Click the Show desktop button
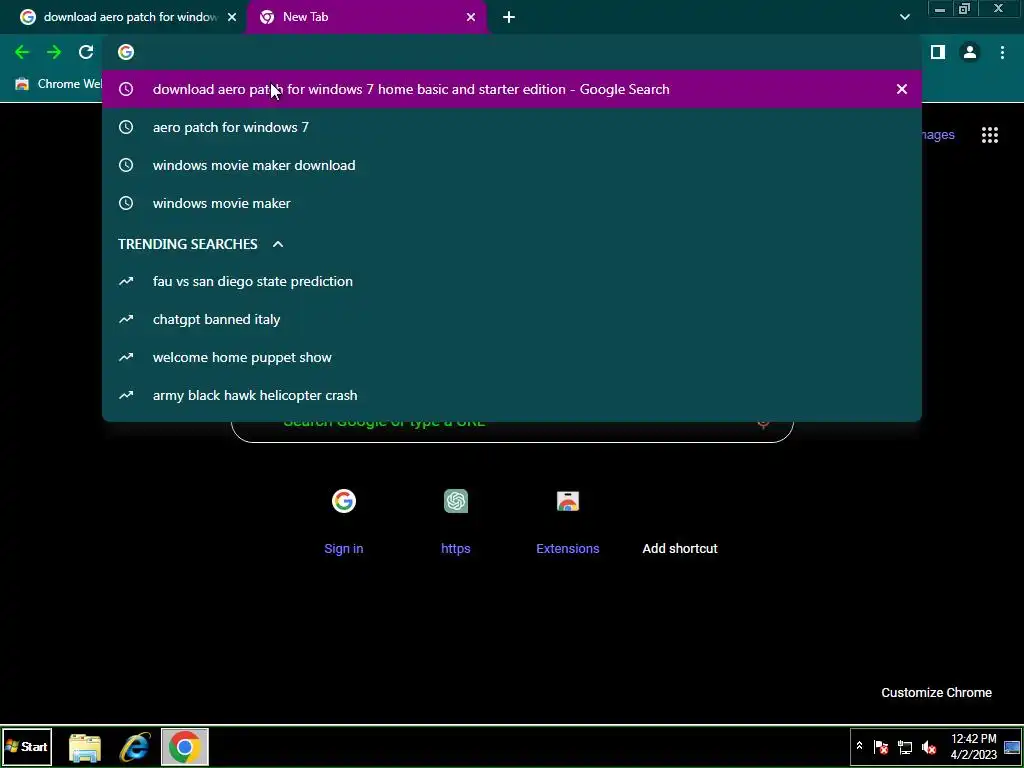This screenshot has height=768, width=1024. click(1012, 747)
